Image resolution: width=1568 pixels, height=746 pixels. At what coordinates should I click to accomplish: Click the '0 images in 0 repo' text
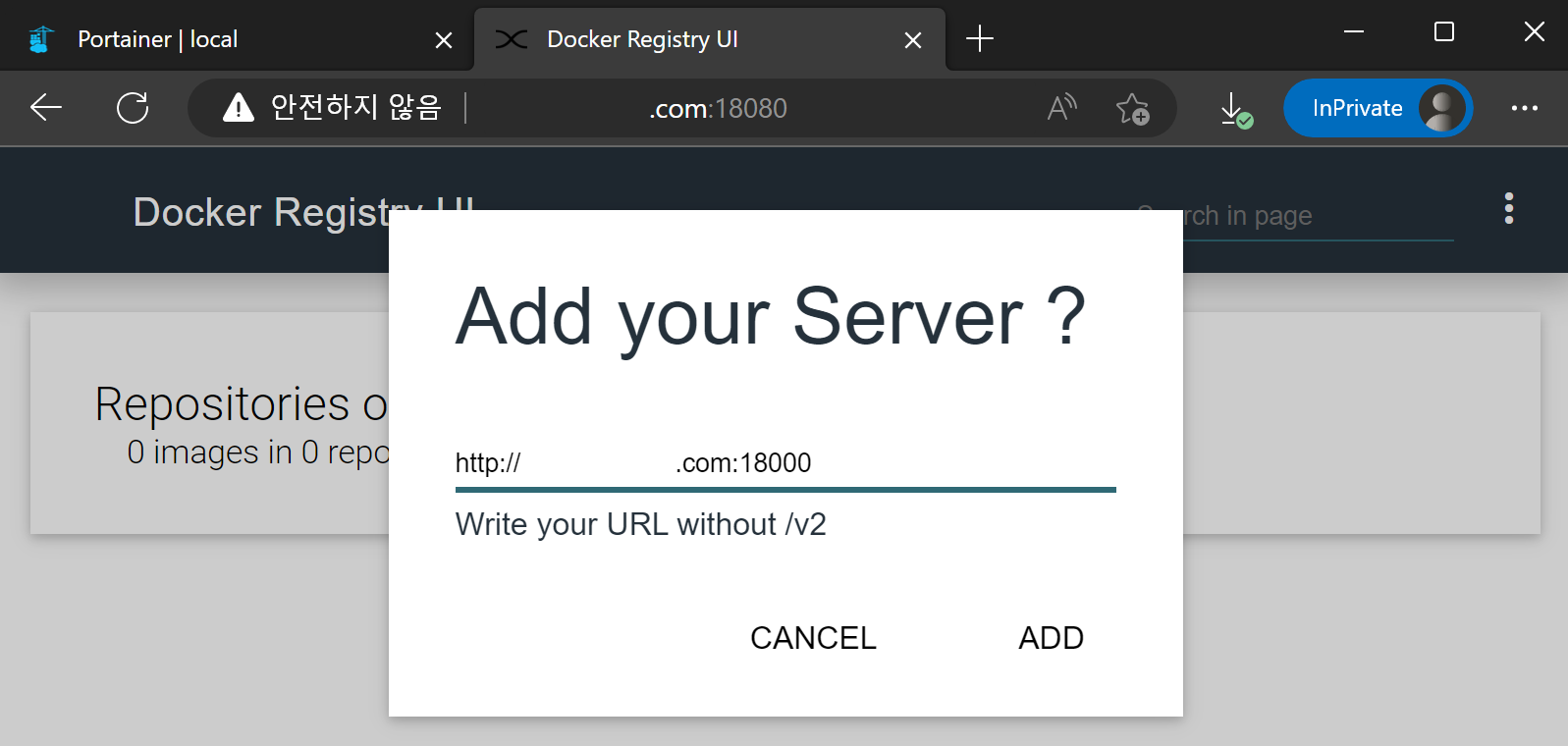coord(258,453)
